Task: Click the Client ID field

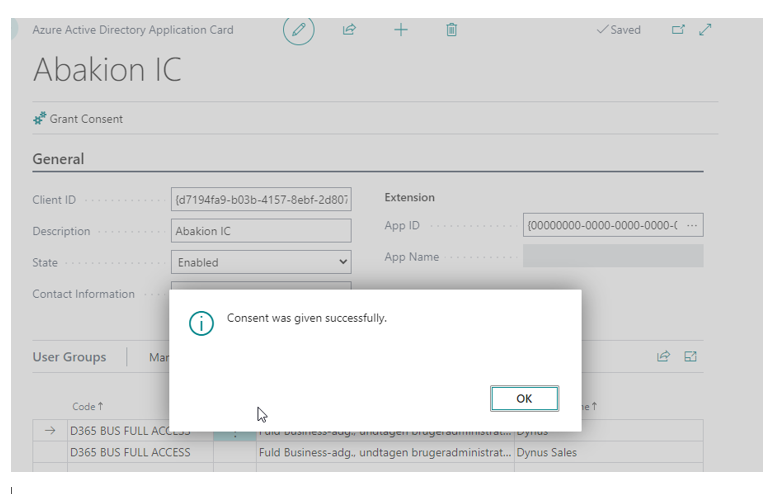Action: 261,199
